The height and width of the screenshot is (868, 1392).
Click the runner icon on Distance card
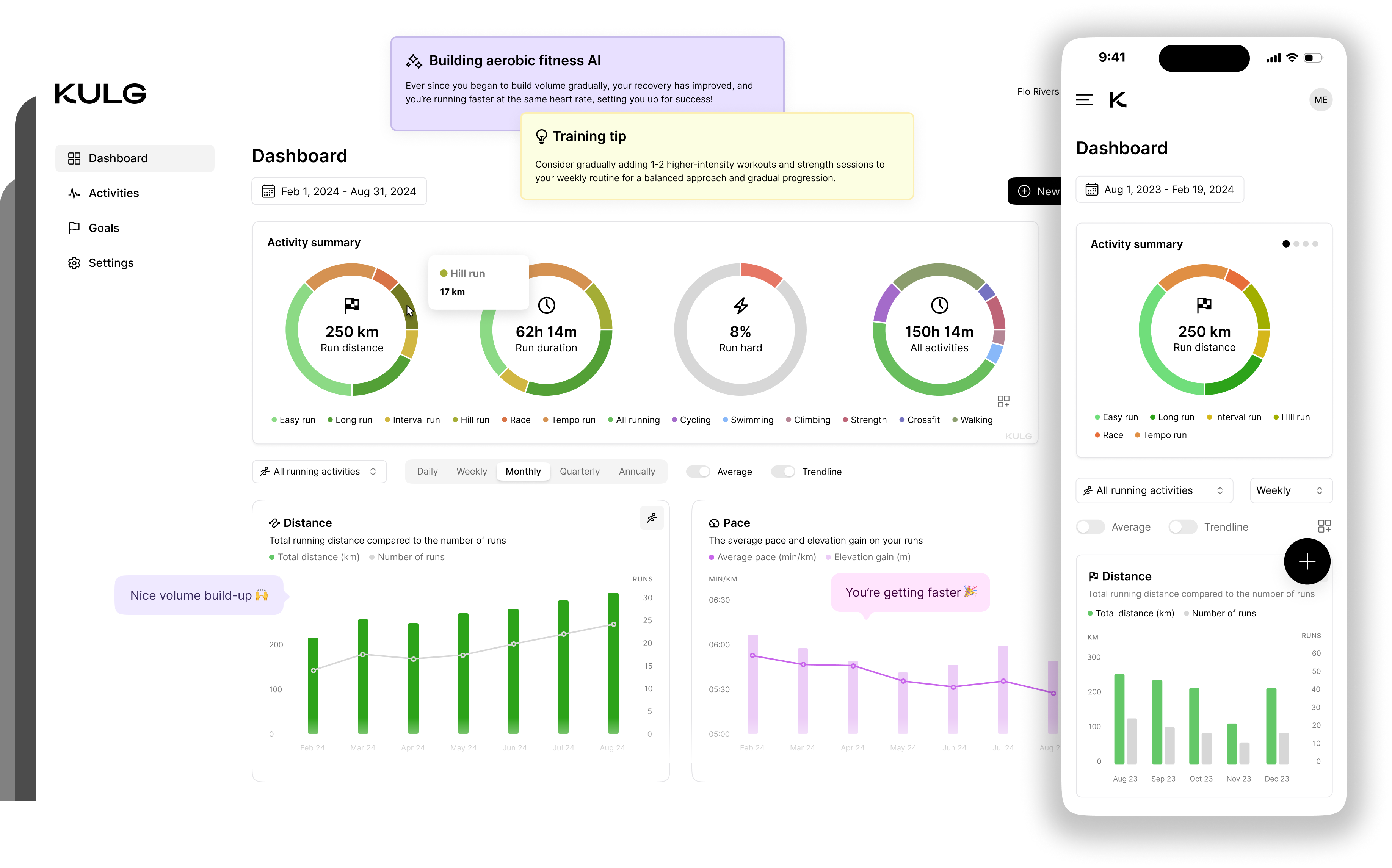pos(652,518)
